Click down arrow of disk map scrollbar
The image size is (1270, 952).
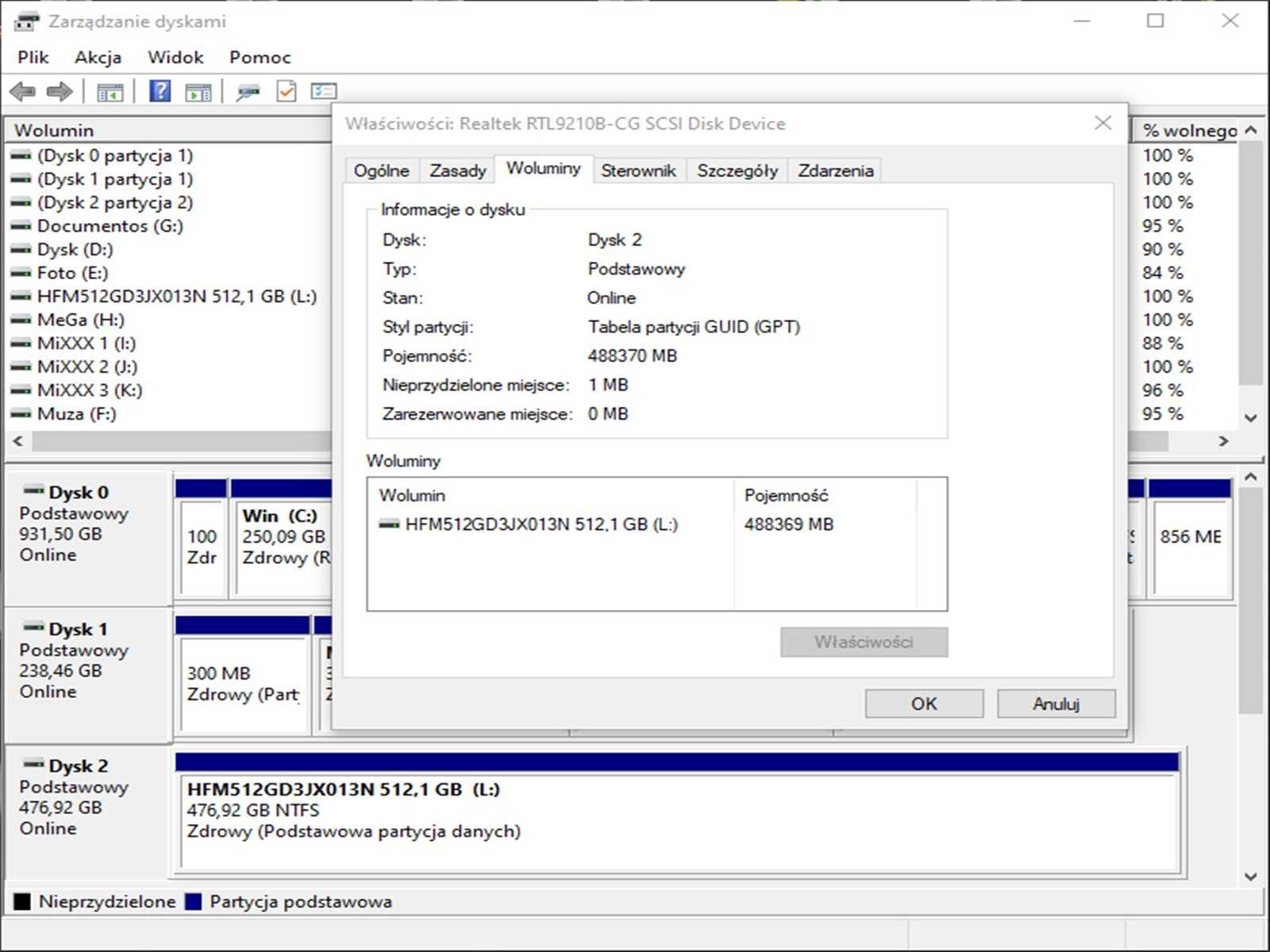[x=1251, y=877]
